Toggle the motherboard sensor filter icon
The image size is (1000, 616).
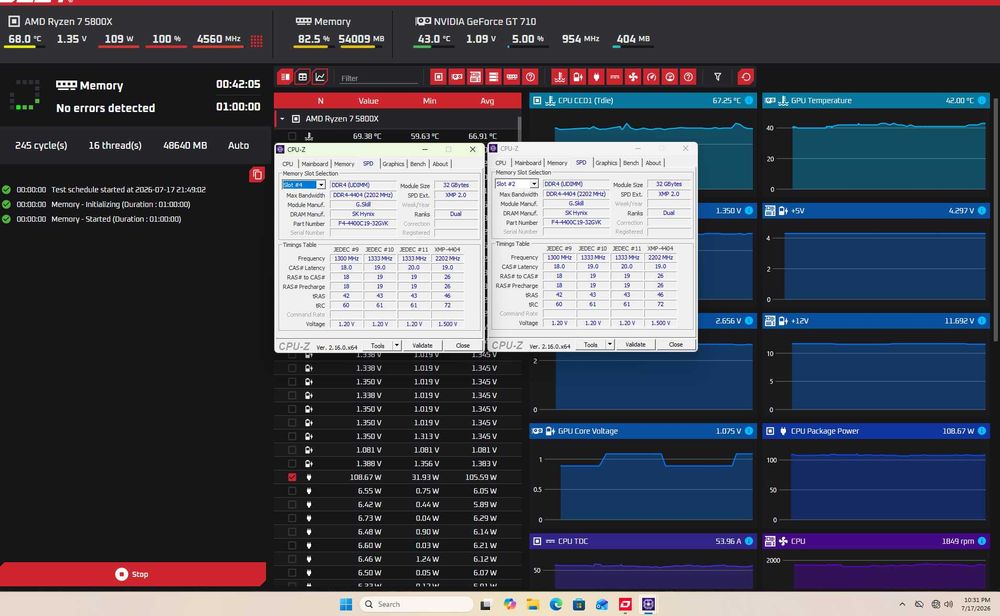pos(475,77)
